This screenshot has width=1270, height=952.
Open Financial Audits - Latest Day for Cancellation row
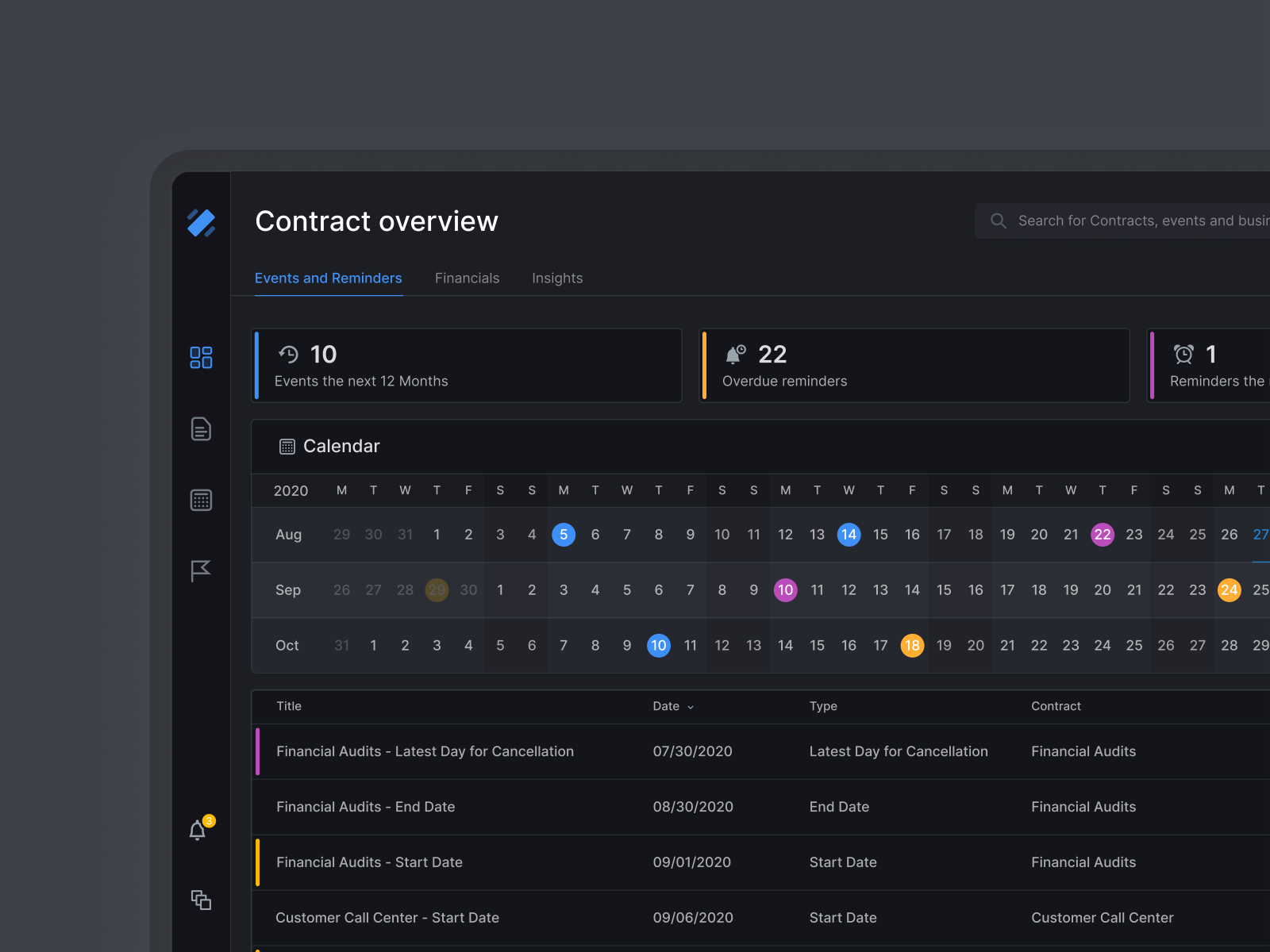click(x=760, y=751)
